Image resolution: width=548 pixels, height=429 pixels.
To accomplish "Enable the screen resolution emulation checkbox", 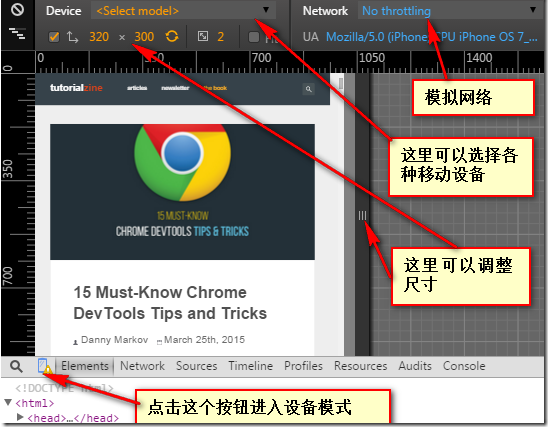I will pyautogui.click(x=54, y=37).
